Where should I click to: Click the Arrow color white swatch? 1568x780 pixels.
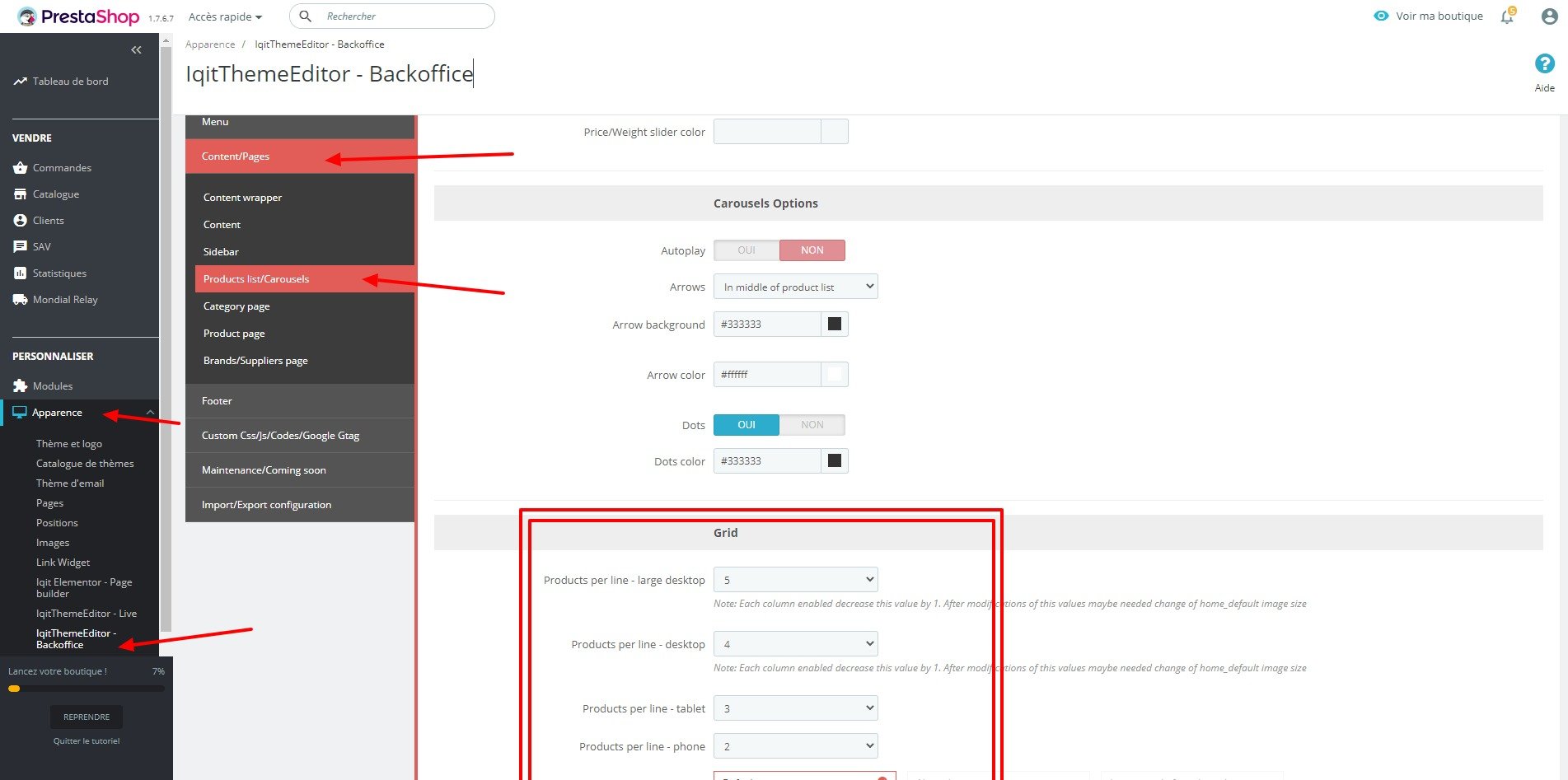(835, 375)
